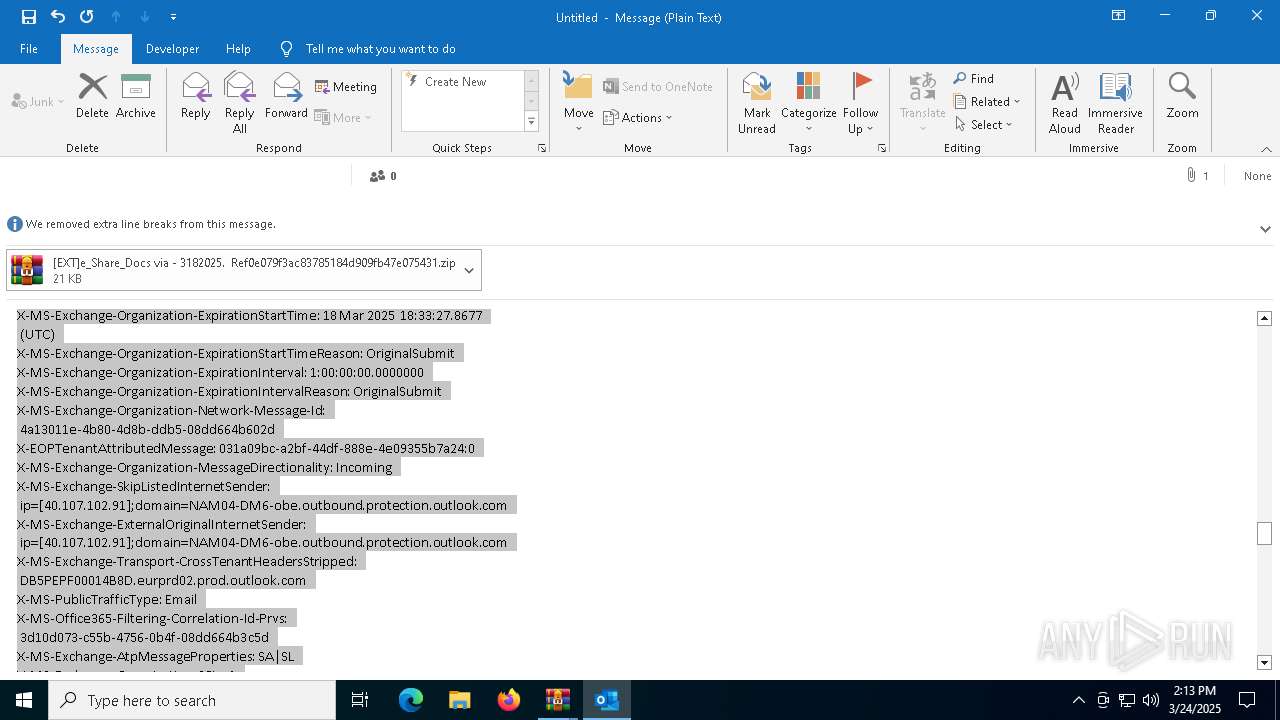Click the Tell me what you want to do box
This screenshot has height=720, width=1280.
380,48
